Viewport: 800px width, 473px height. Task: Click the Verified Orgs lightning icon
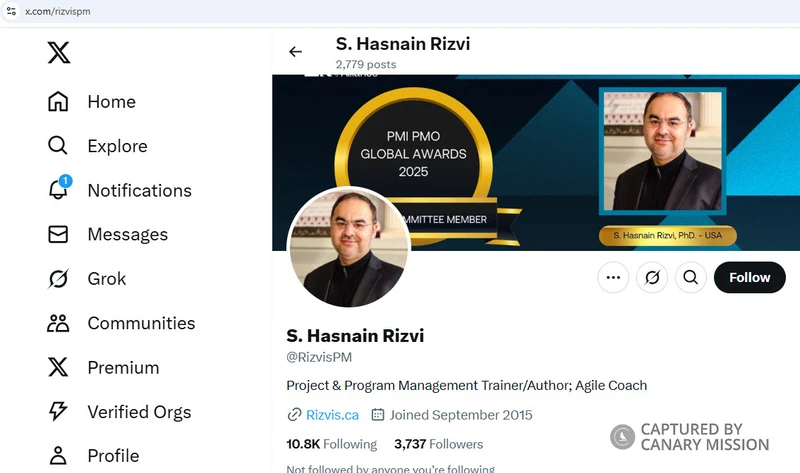coord(58,411)
